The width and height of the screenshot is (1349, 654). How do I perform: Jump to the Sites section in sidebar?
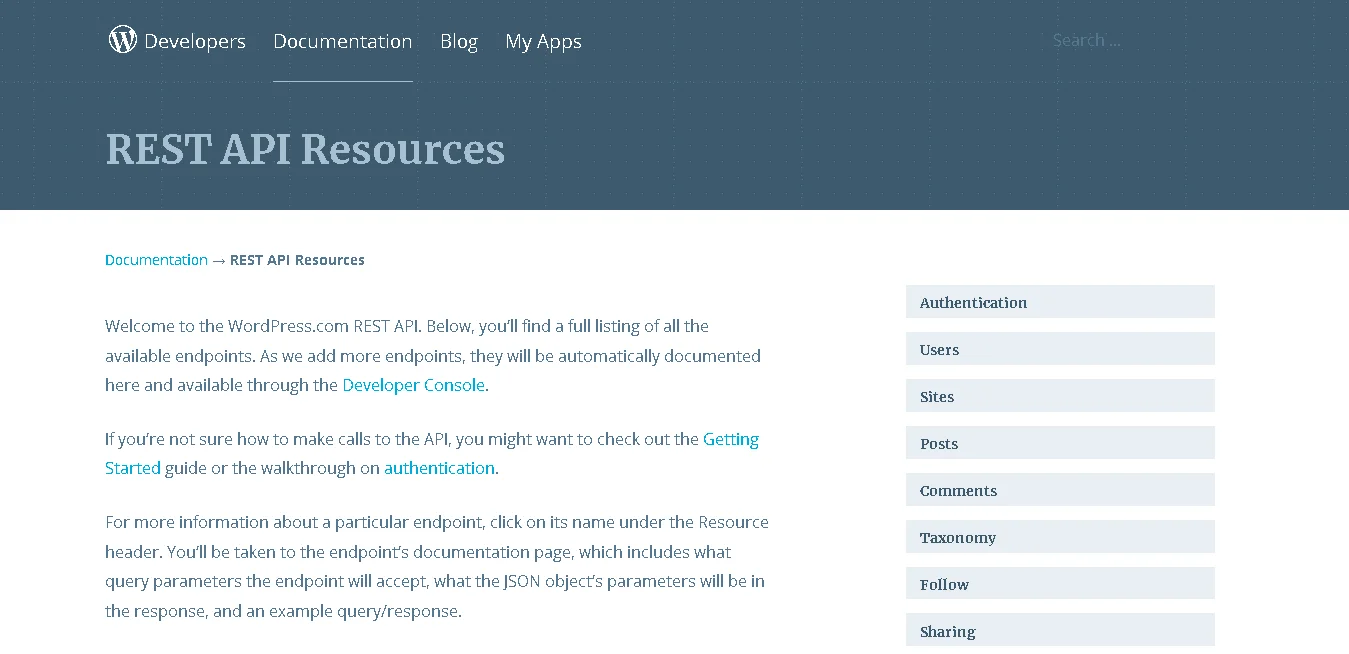pyautogui.click(x=1060, y=396)
